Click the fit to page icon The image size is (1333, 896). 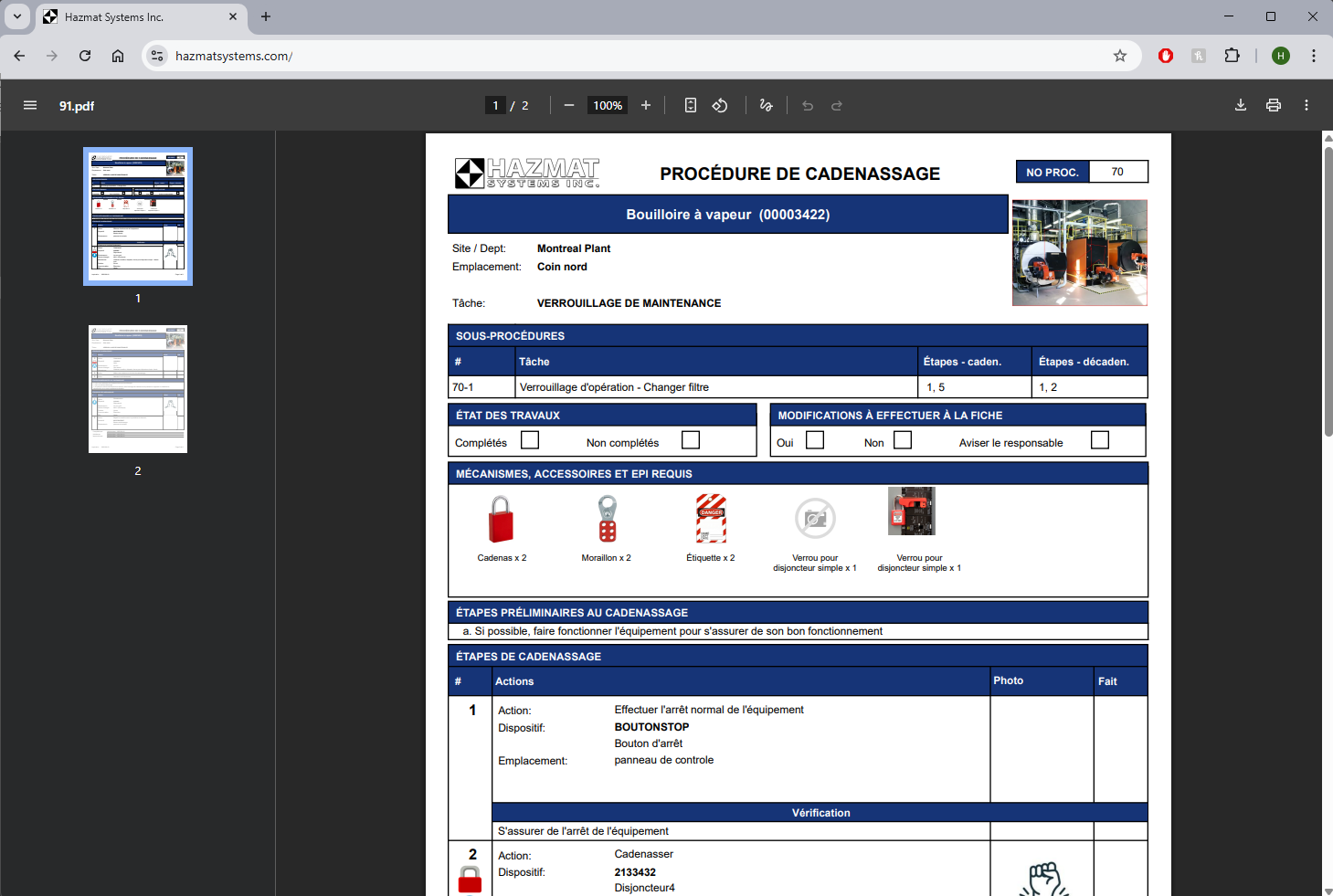[x=691, y=105]
